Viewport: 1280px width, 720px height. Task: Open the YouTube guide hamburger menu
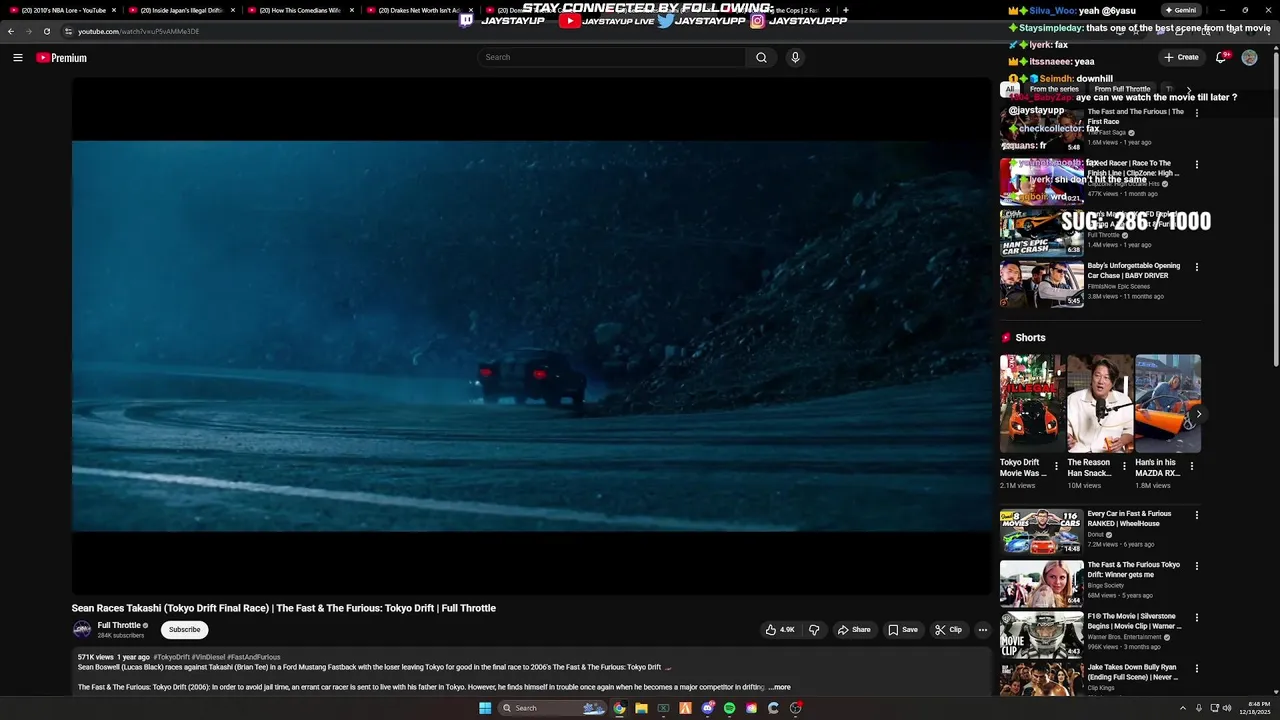click(x=18, y=58)
